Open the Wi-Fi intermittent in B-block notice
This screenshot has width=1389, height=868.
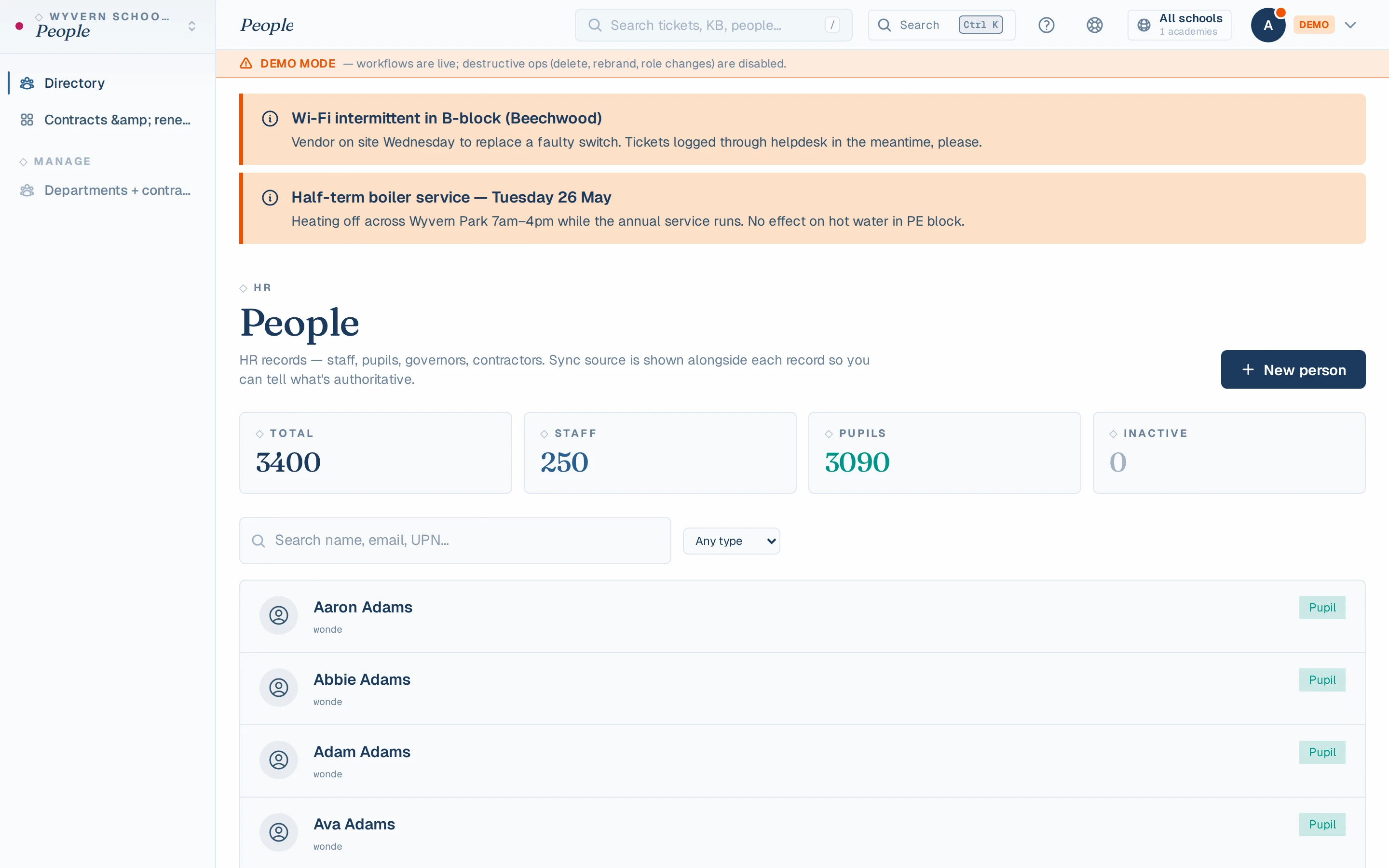click(x=447, y=118)
